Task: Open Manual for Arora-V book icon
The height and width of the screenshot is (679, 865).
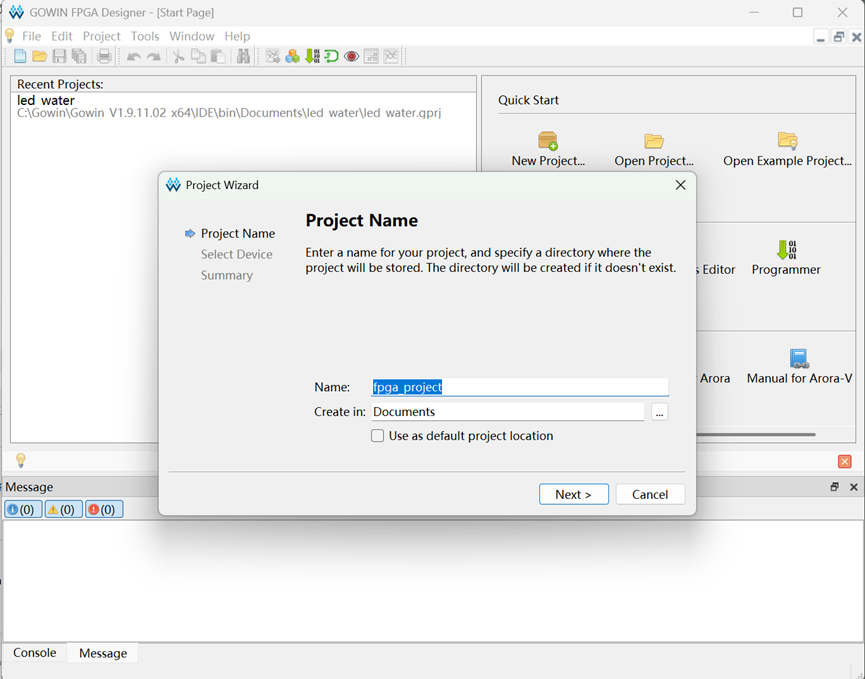Action: 799,359
